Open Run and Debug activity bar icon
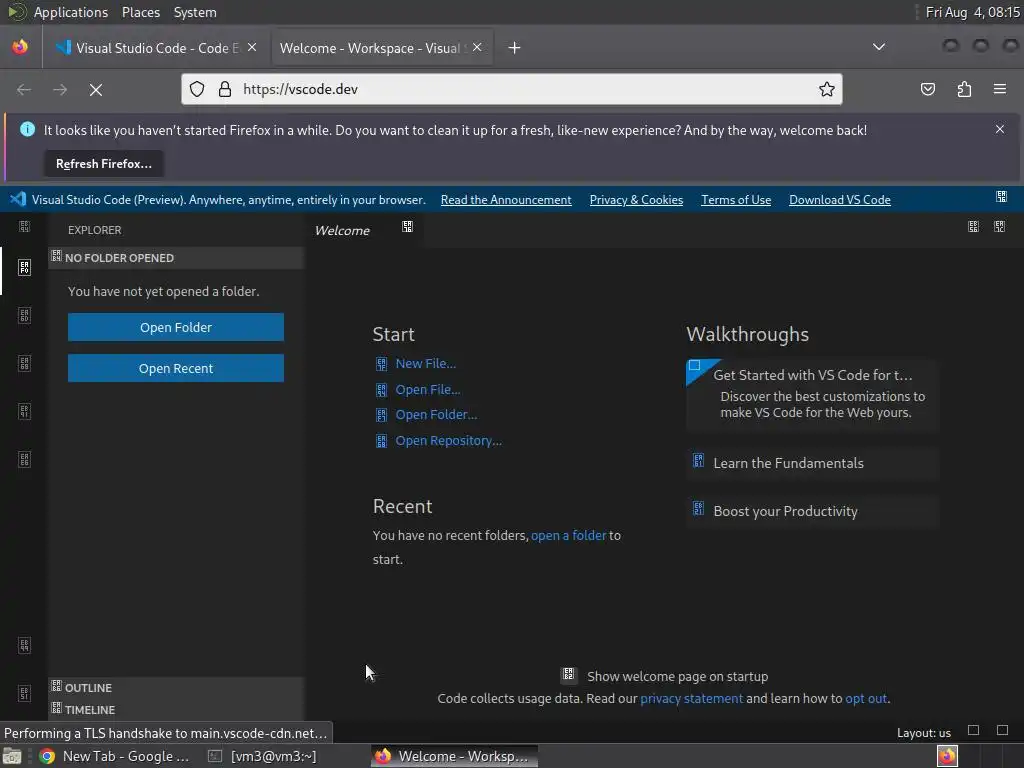The width and height of the screenshot is (1024, 768). coord(24,411)
